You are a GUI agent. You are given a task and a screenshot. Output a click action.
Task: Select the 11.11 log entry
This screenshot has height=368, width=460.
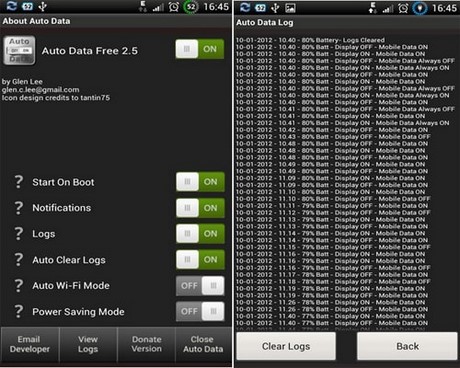332,206
